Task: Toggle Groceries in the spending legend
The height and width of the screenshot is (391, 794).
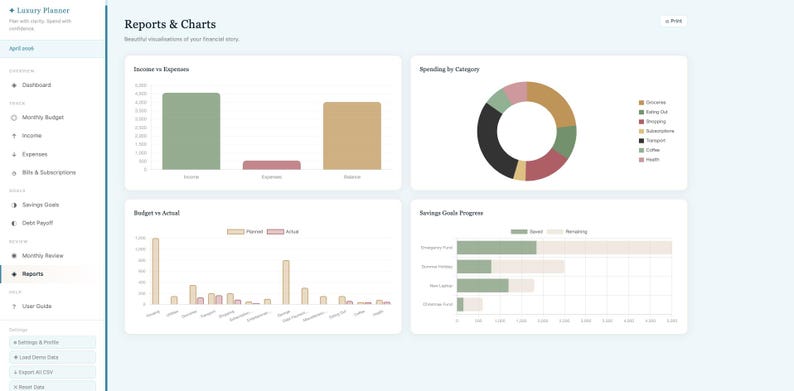Action: point(652,102)
